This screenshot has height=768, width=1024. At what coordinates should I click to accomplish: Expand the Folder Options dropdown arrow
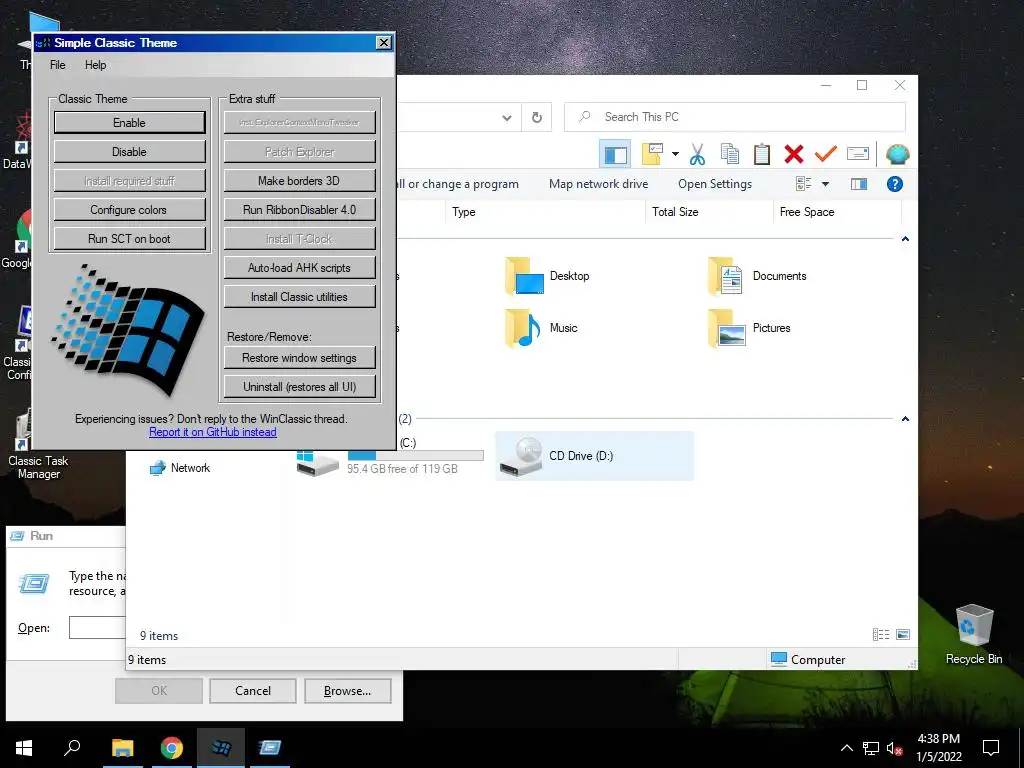[x=675, y=154]
